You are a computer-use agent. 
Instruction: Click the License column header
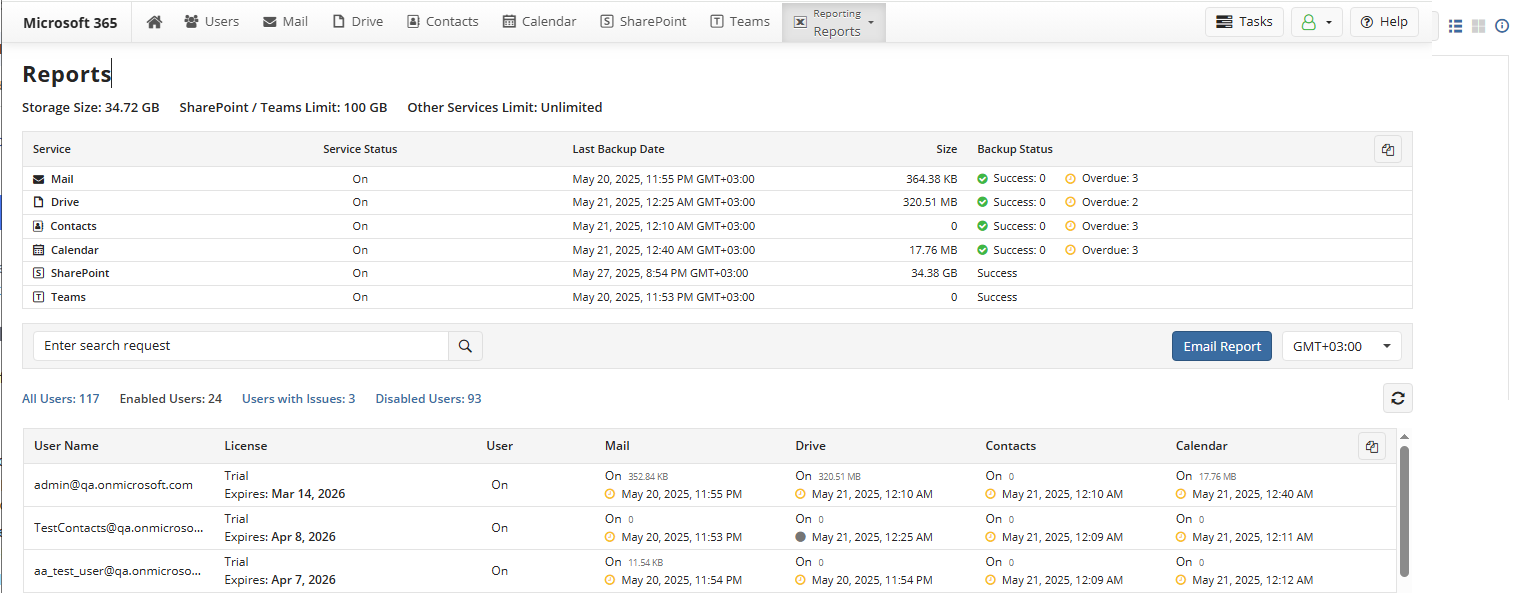tap(246, 446)
